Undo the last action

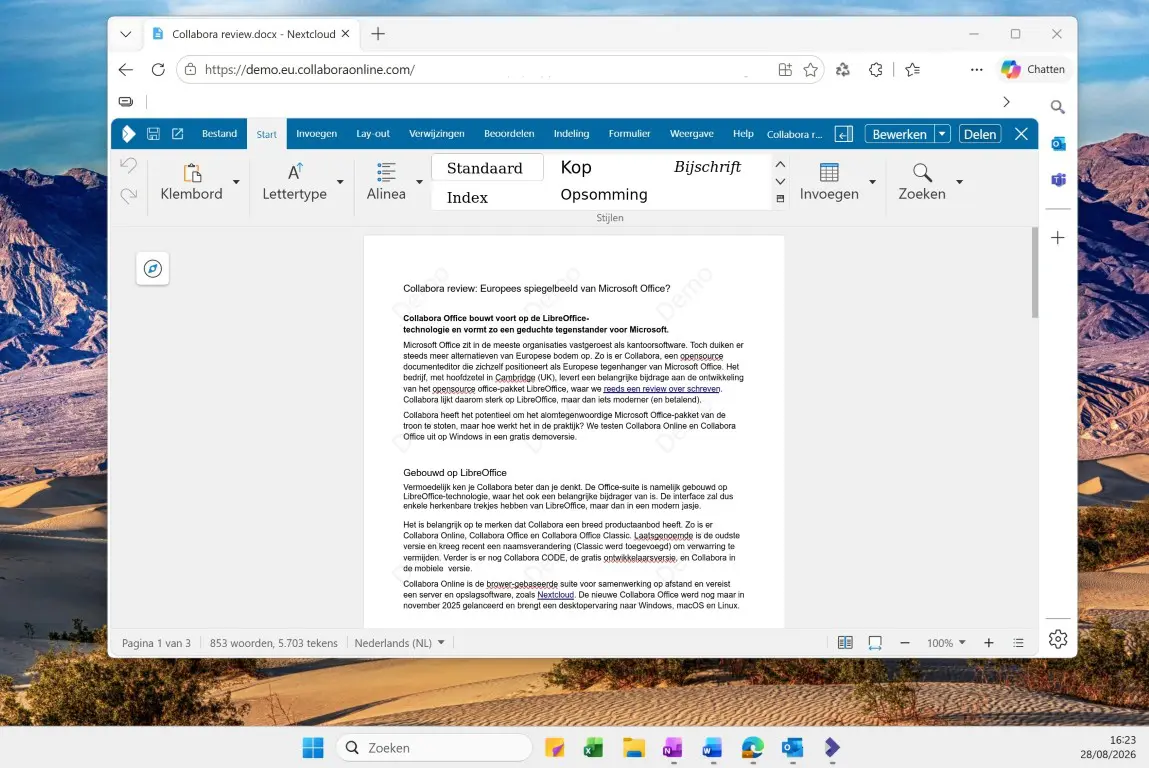click(x=128, y=165)
